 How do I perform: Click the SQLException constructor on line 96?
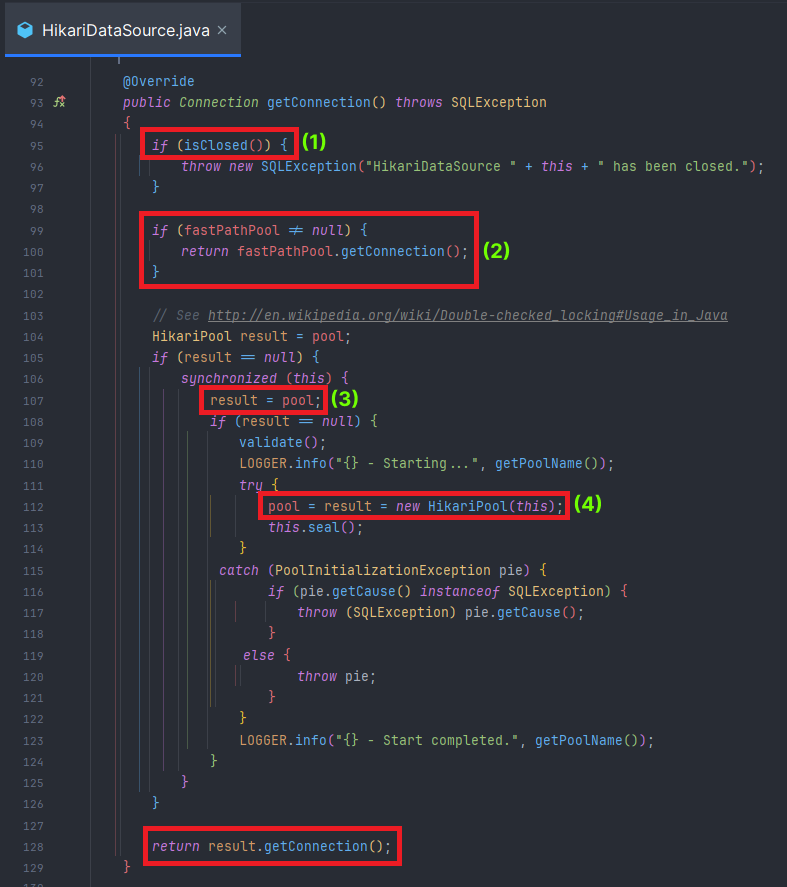click(x=308, y=166)
